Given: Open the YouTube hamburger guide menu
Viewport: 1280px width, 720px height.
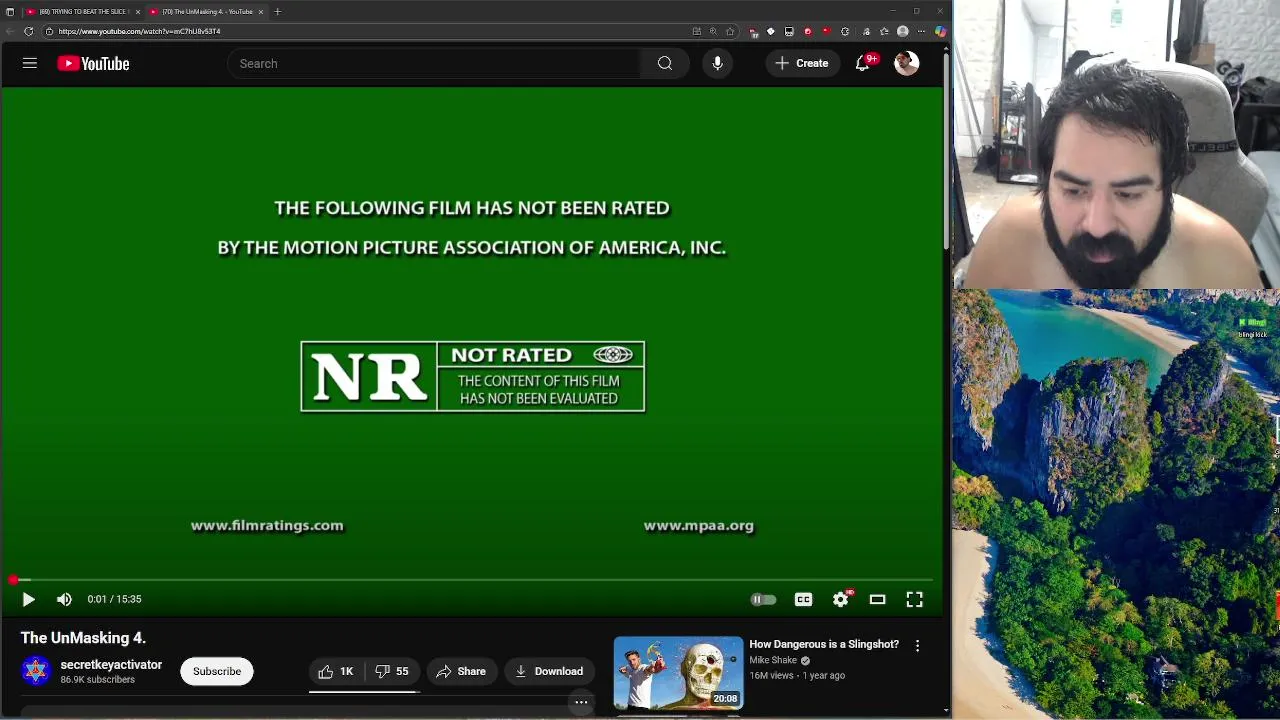Looking at the screenshot, I should click(x=30, y=63).
